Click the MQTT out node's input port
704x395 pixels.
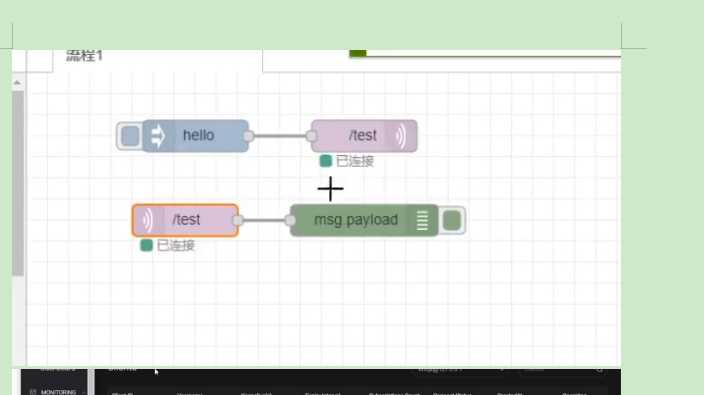(x=311, y=136)
